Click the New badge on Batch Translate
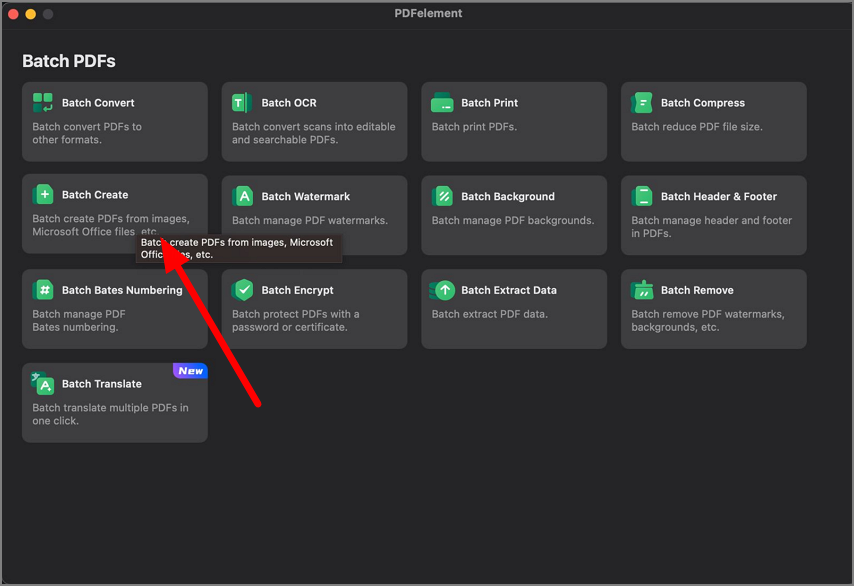 [190, 370]
